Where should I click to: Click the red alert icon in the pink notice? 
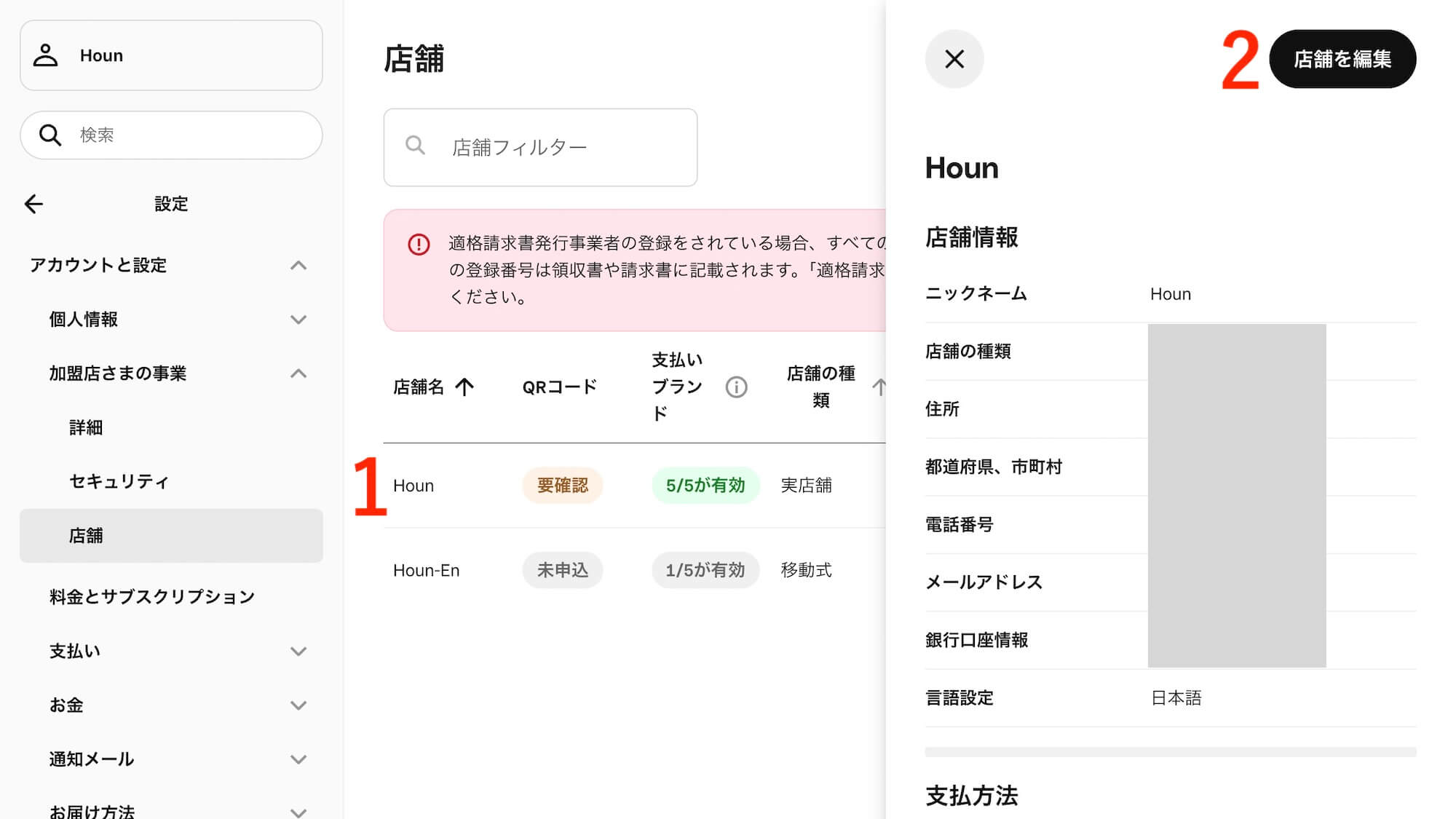419,245
